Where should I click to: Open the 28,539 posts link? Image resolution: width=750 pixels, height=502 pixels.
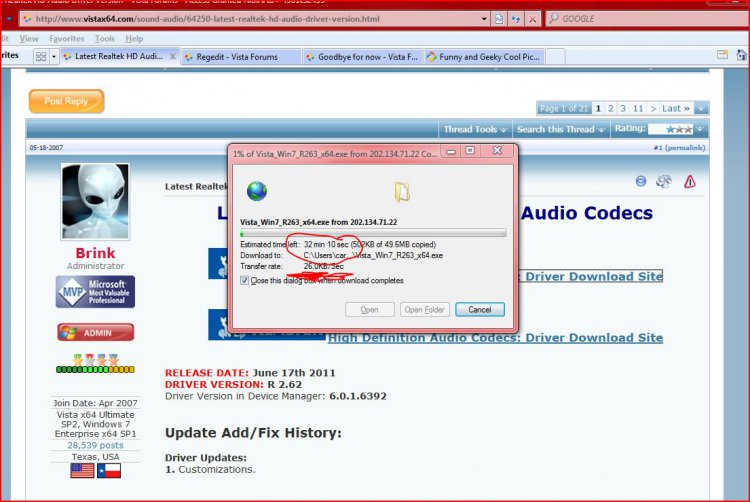(95, 445)
